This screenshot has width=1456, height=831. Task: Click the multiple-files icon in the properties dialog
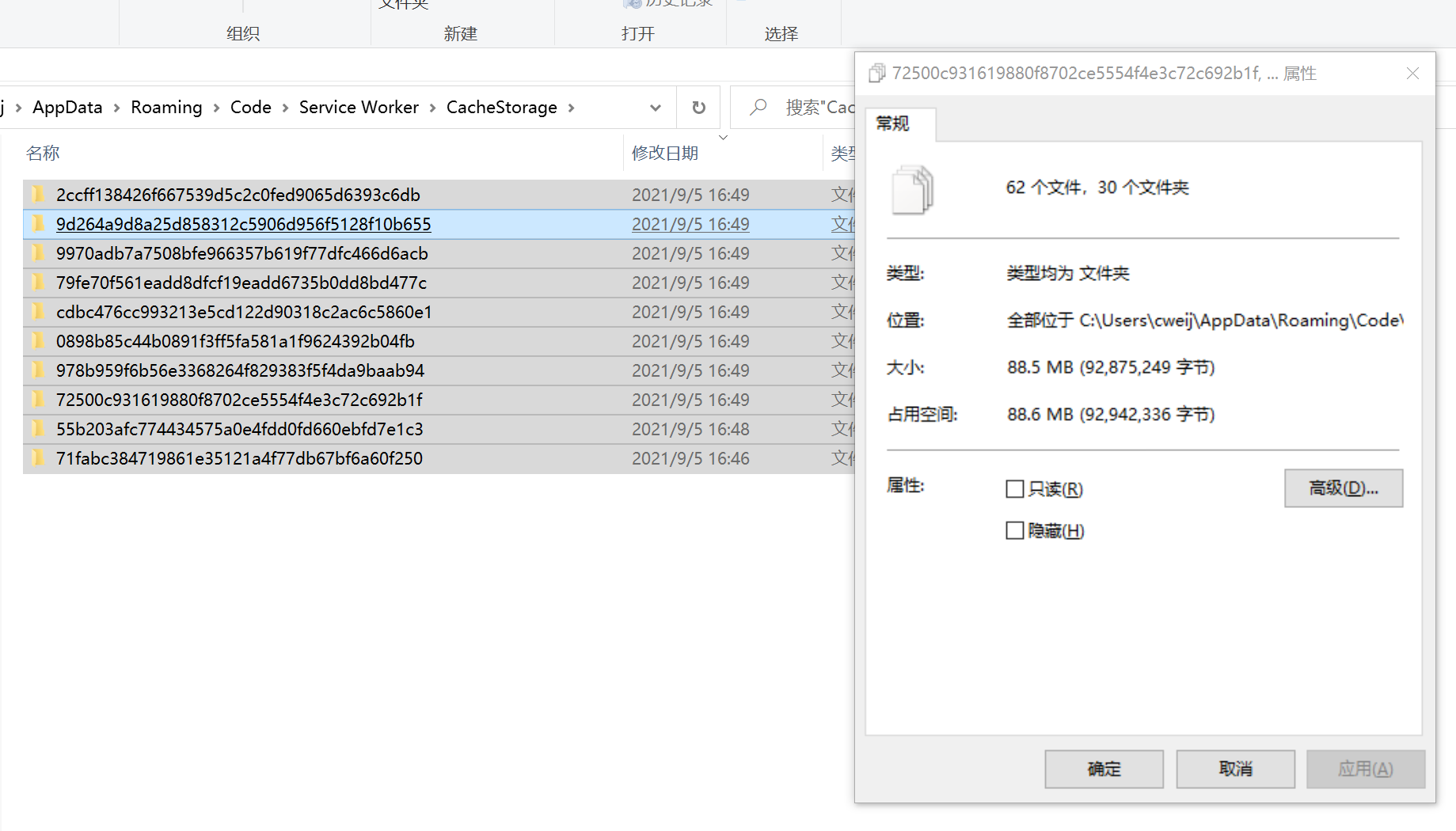point(910,189)
